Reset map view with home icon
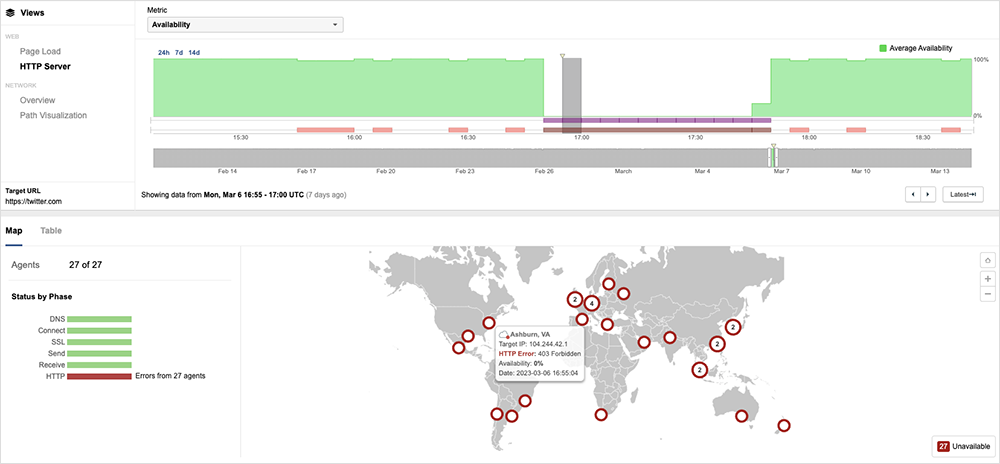 (x=988, y=260)
